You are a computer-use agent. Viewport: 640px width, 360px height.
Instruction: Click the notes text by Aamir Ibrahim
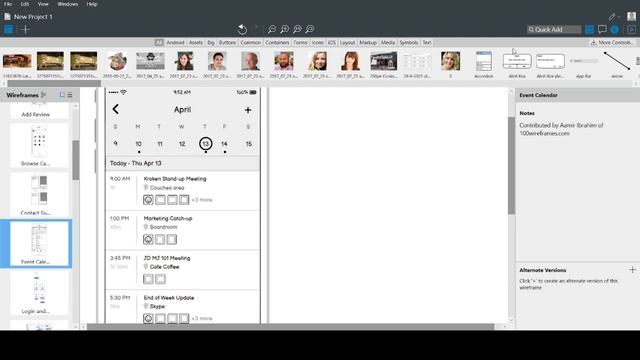[x=561, y=129]
